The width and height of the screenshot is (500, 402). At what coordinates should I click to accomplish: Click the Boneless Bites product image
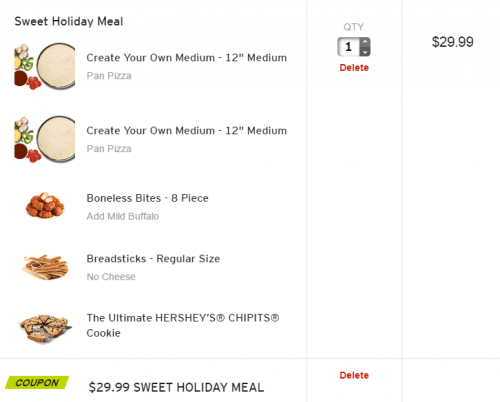point(45,205)
